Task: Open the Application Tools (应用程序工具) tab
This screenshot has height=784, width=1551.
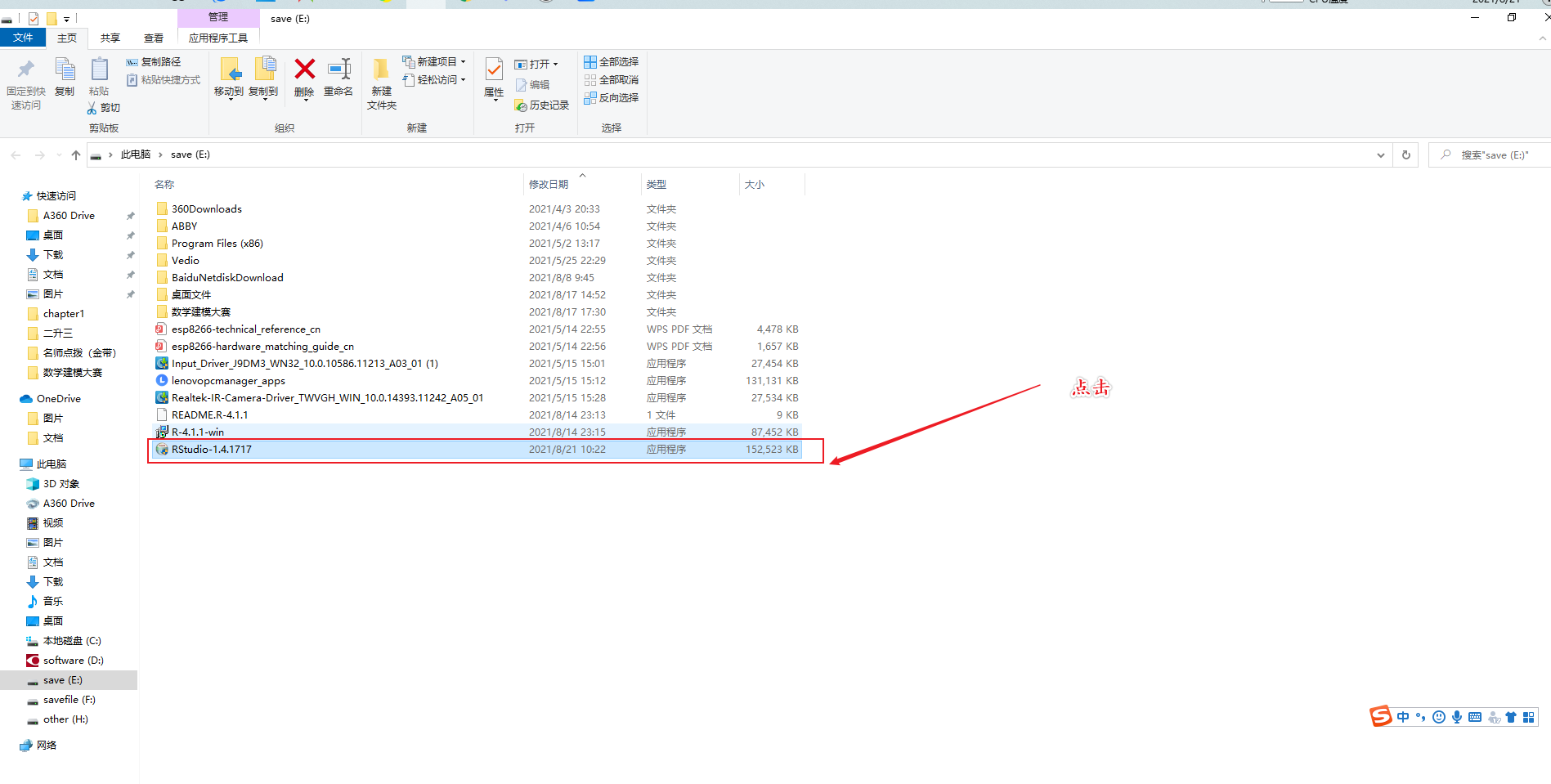Action: [x=218, y=38]
